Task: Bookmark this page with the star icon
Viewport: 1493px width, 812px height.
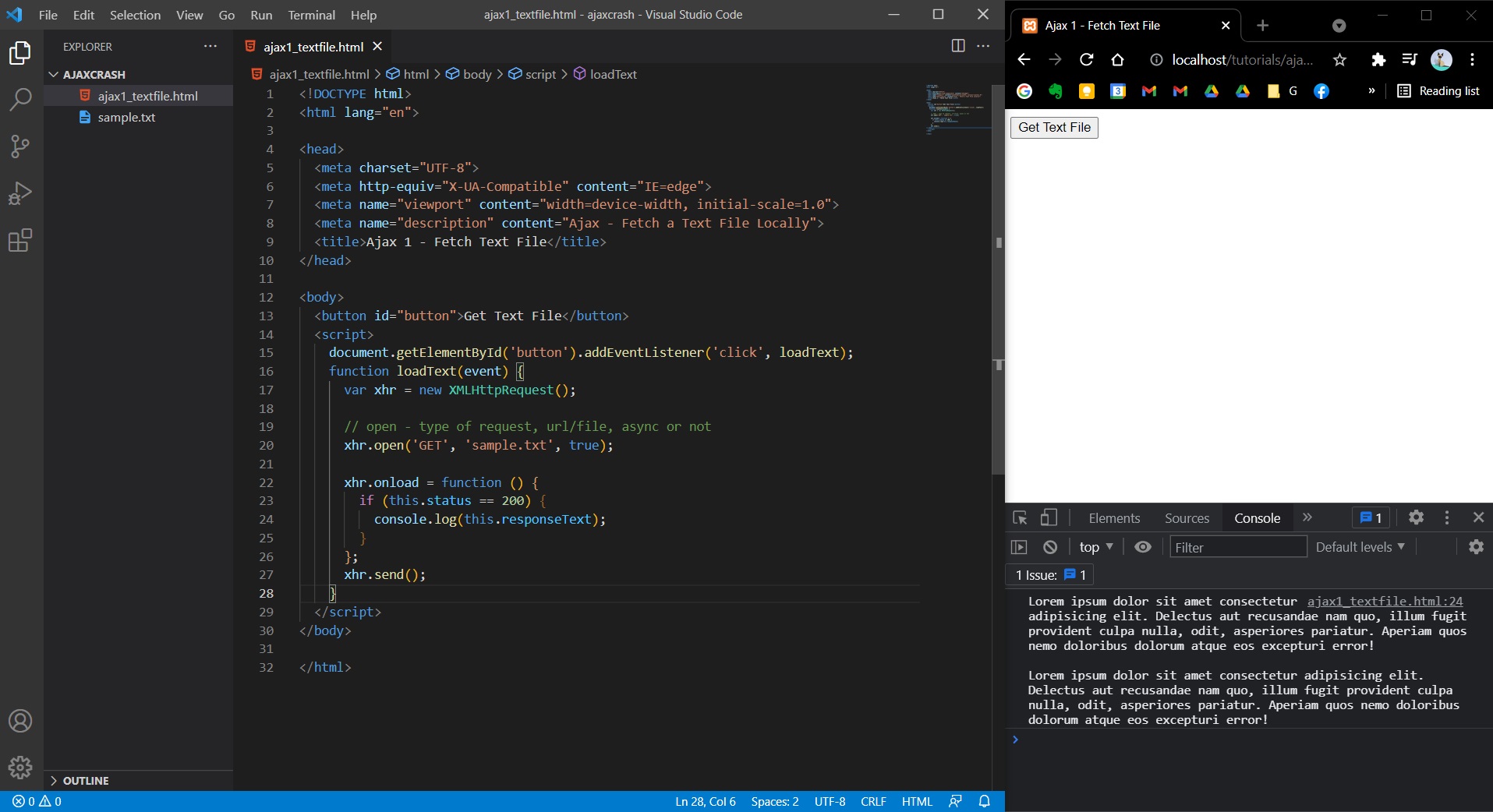Action: pos(1339,59)
